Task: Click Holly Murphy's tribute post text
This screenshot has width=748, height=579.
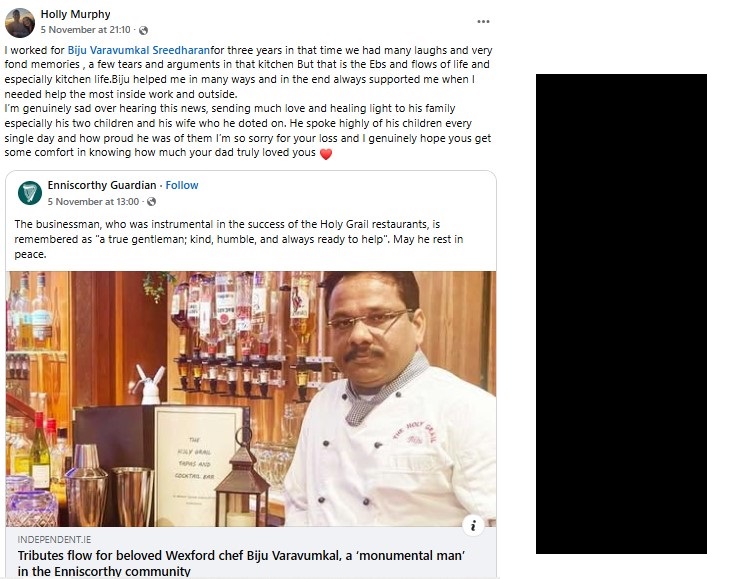Action: (x=248, y=101)
